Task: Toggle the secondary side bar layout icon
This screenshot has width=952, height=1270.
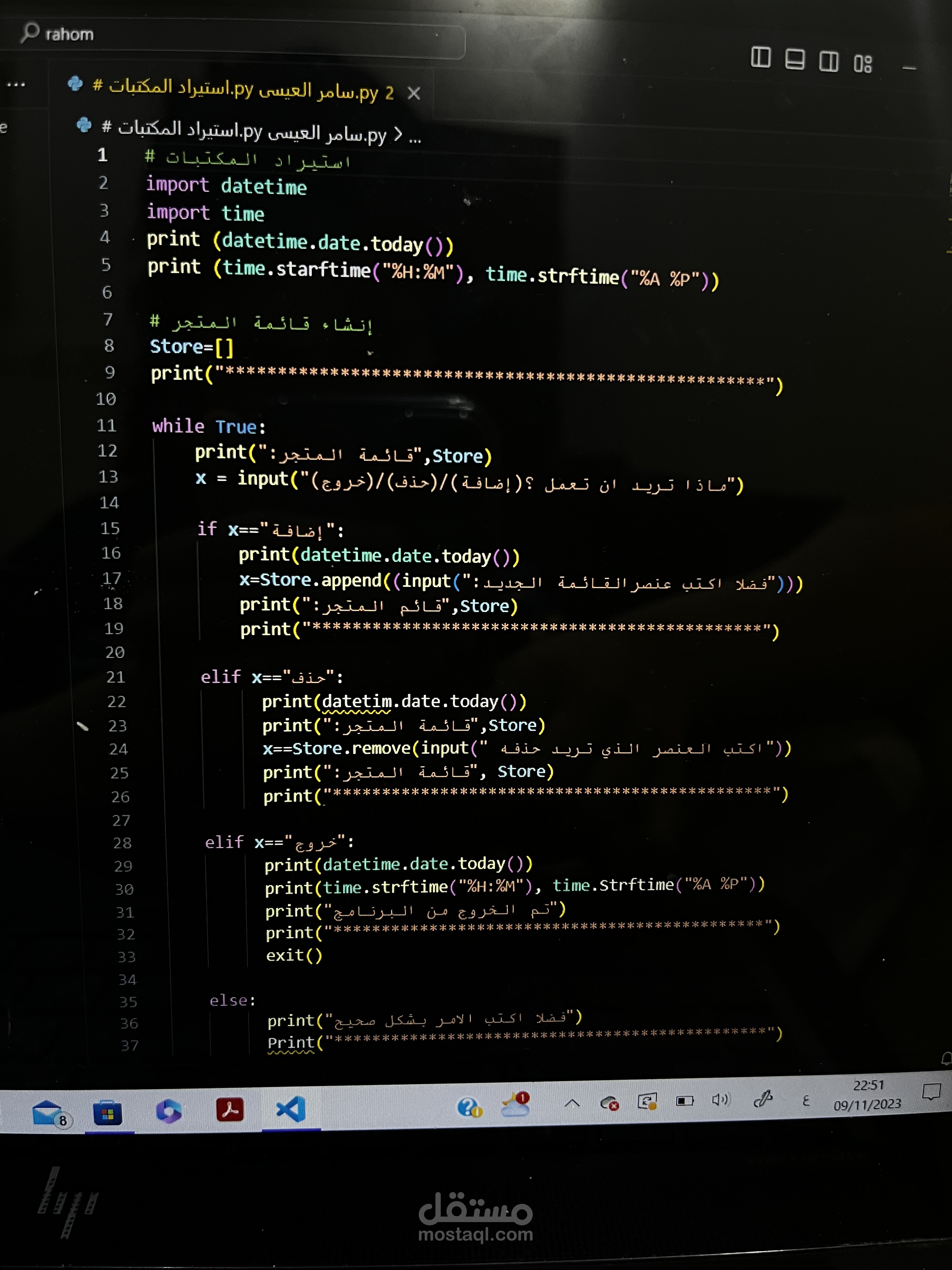Action: (829, 61)
